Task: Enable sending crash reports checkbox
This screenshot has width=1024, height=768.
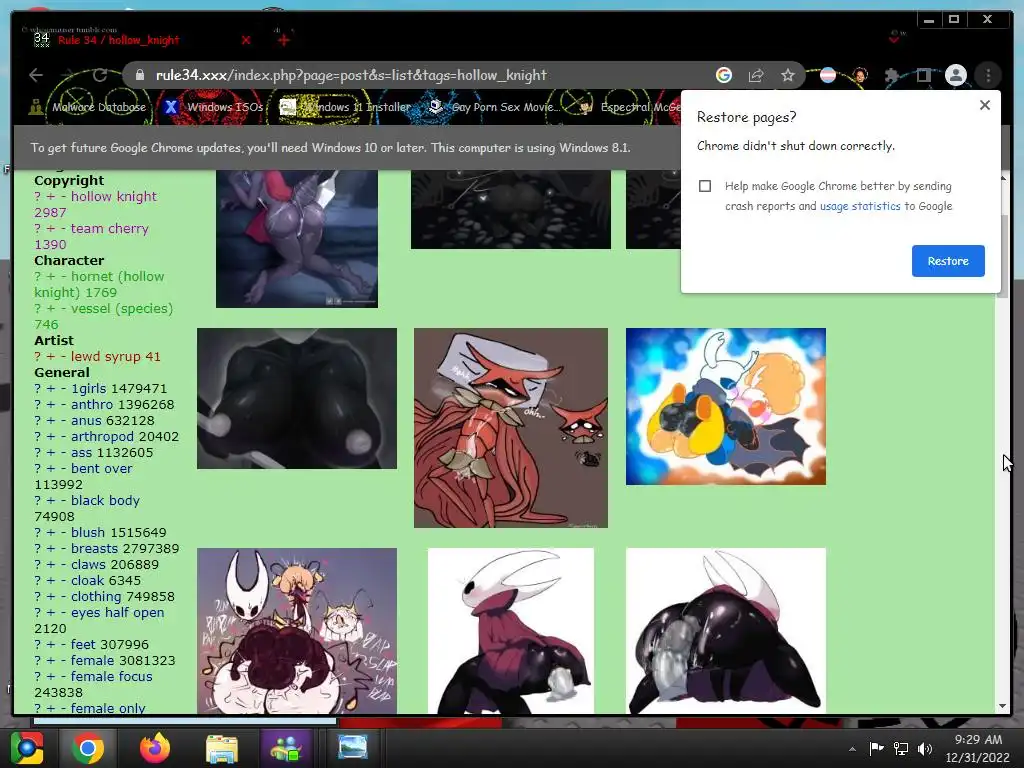Action: click(705, 186)
